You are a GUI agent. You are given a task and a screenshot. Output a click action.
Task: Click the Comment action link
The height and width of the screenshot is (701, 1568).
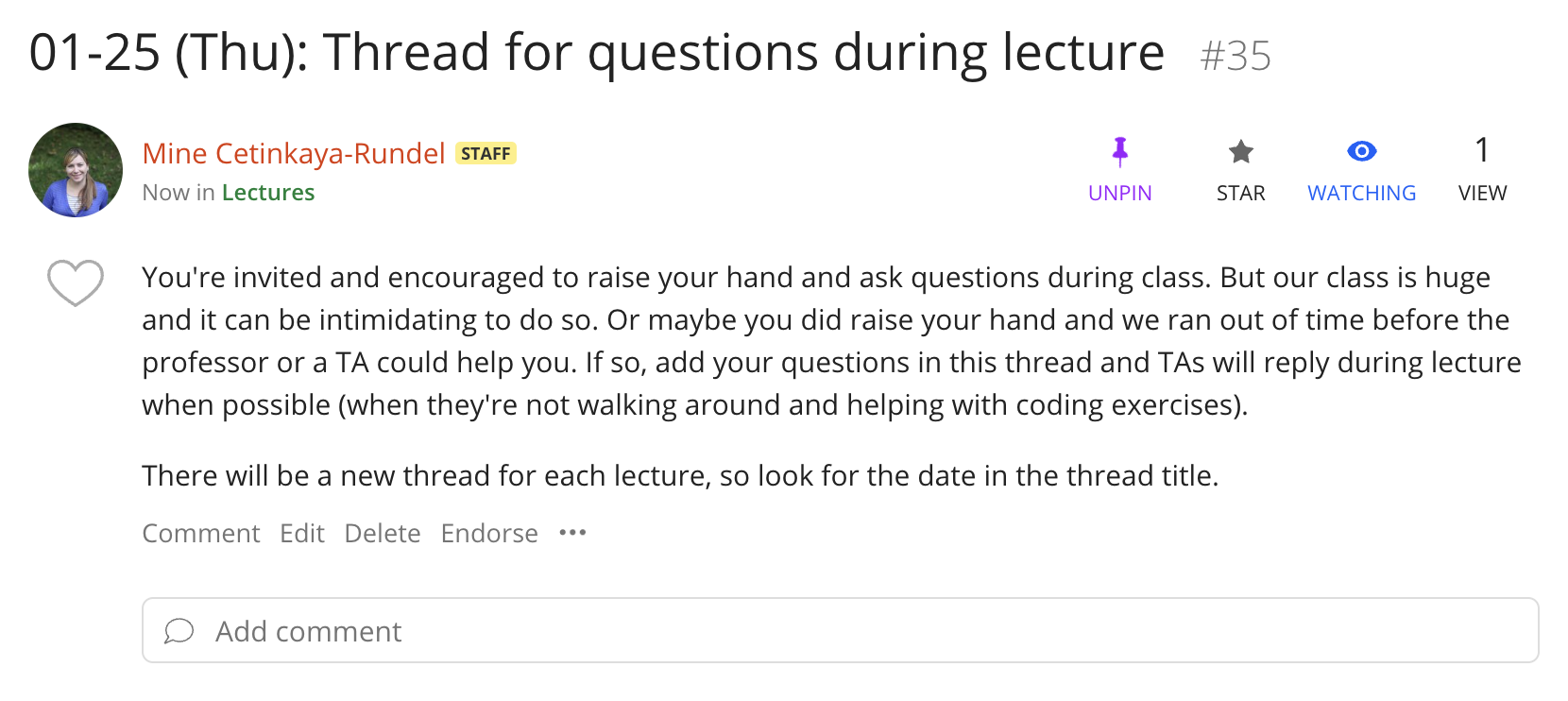201,534
